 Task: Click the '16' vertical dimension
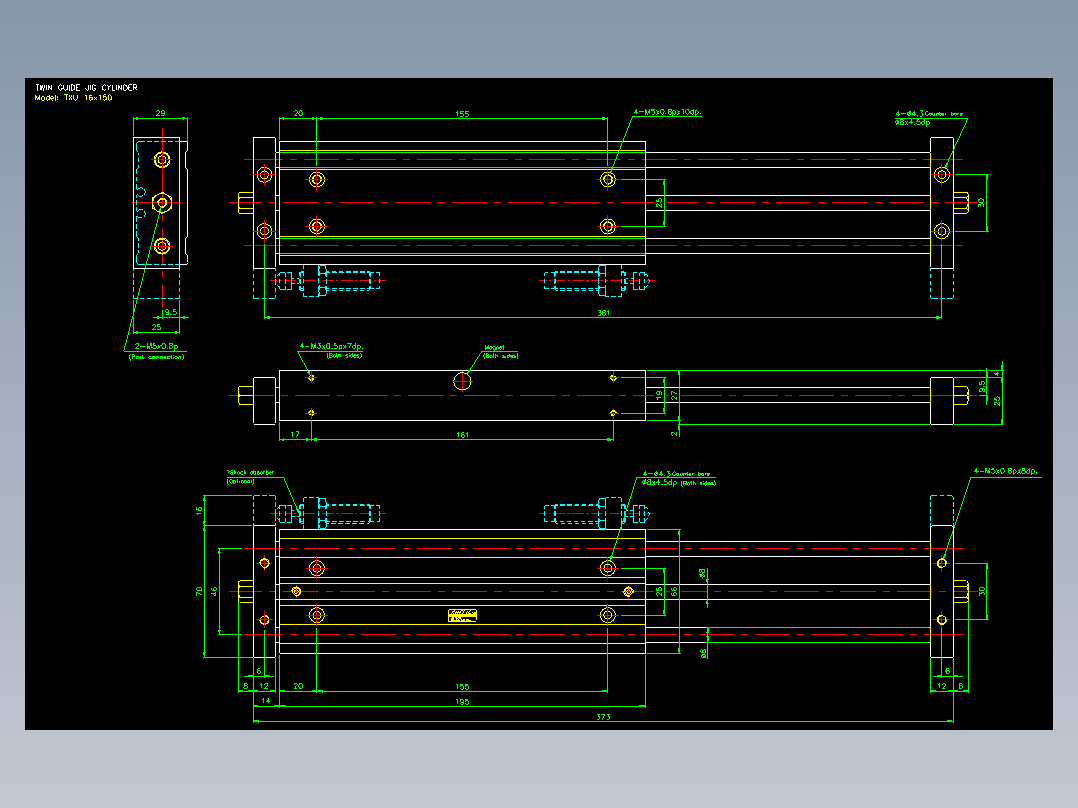coord(199,511)
